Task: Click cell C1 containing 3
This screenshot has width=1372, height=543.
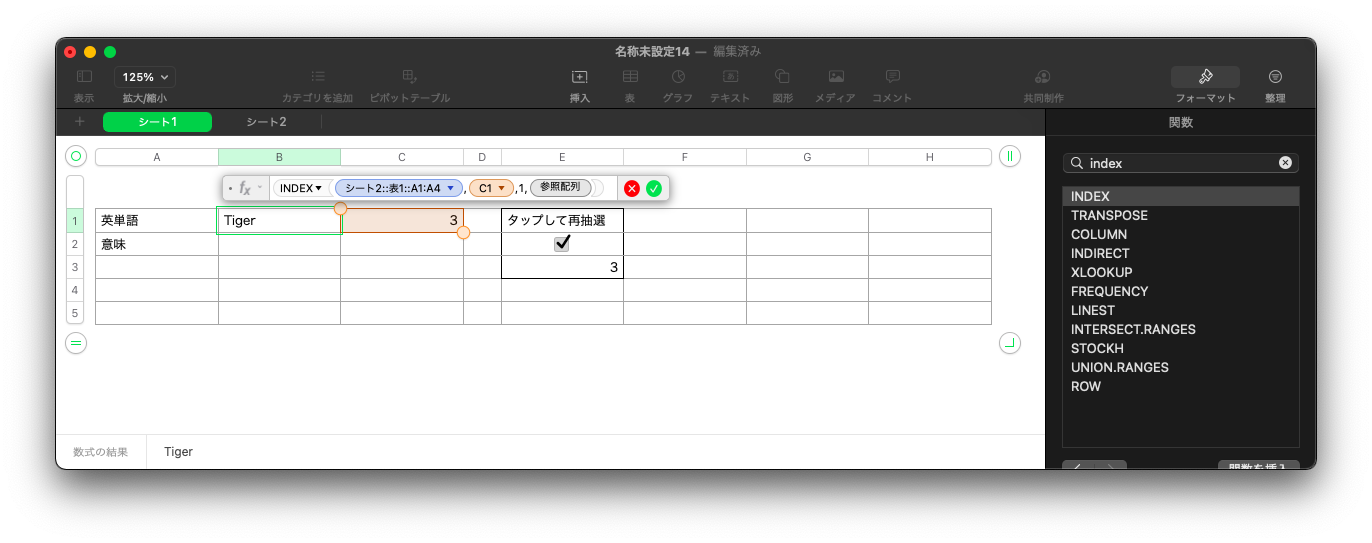Action: pyautogui.click(x=402, y=220)
